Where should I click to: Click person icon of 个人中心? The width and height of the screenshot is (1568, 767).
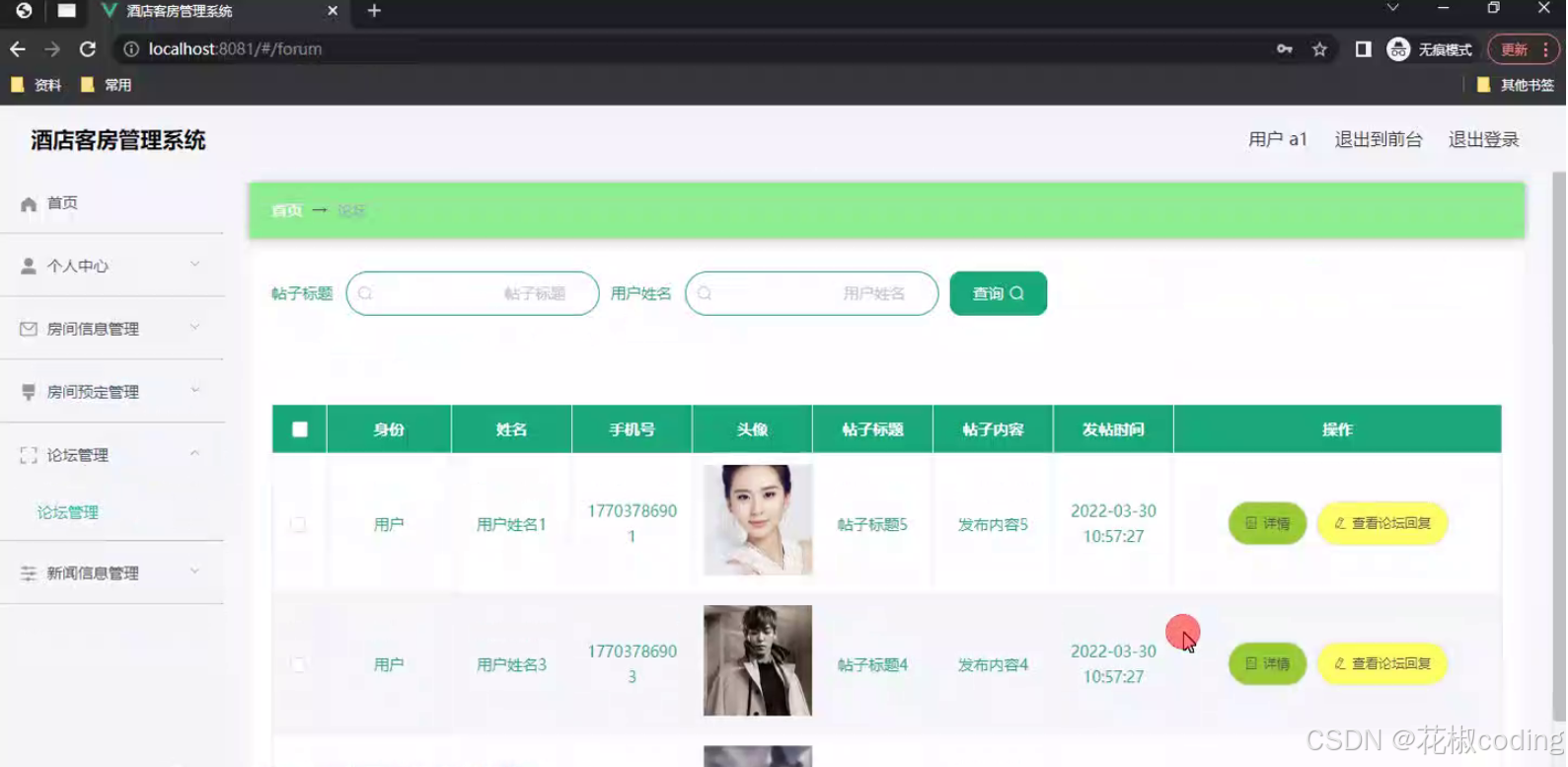click(29, 266)
